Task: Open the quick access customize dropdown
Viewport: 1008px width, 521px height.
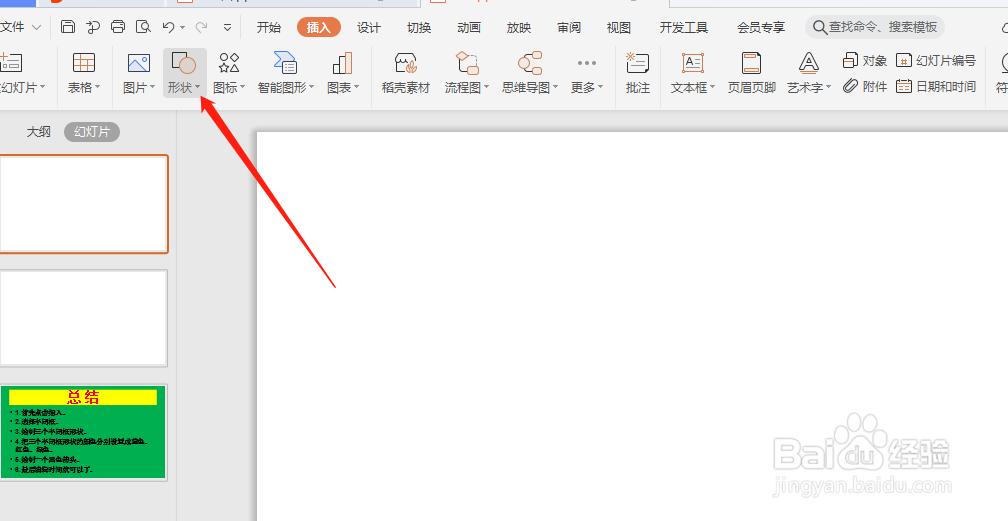Action: 227,28
